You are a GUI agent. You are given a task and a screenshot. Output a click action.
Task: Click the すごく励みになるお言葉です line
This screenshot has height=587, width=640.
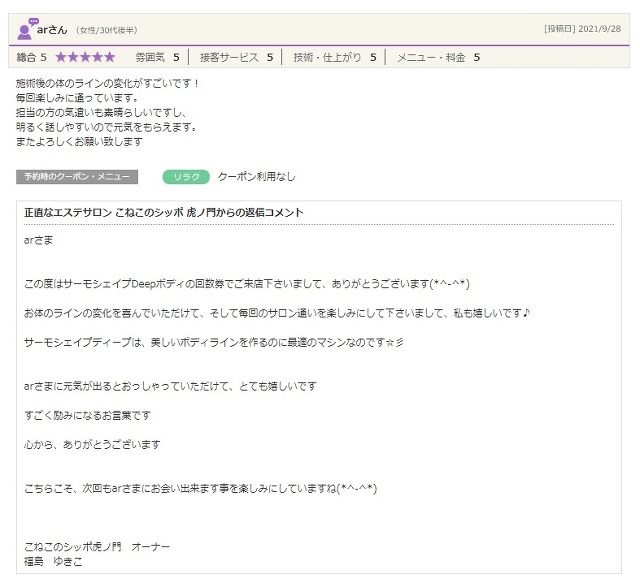87,414
